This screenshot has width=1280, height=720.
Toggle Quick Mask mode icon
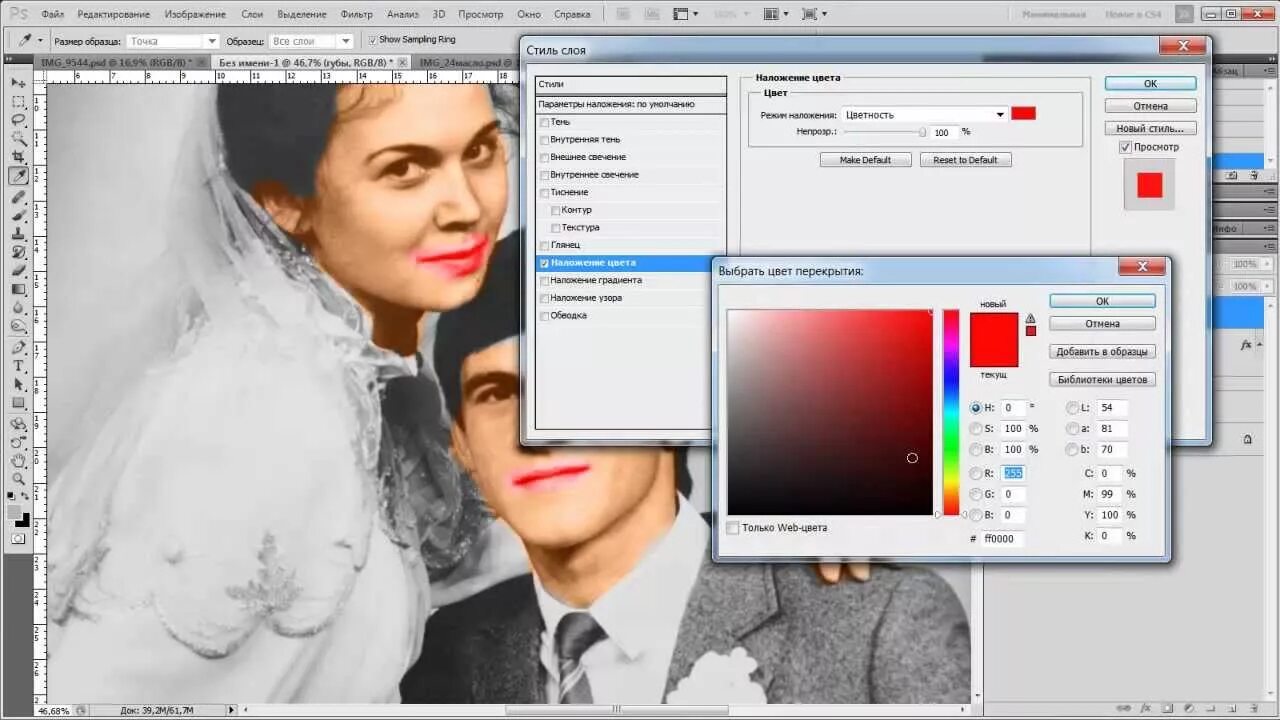click(x=18, y=538)
